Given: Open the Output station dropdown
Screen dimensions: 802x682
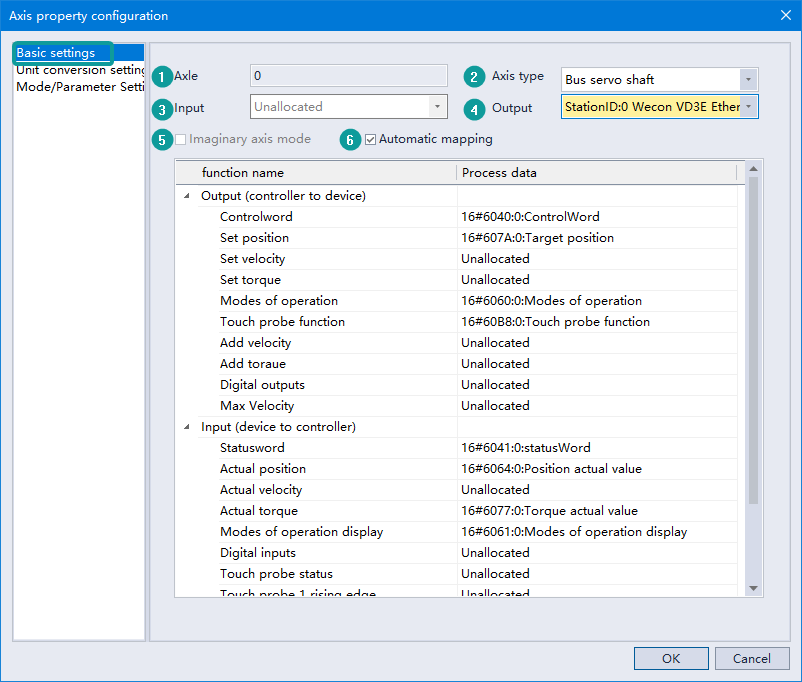Looking at the screenshot, I should (x=748, y=107).
